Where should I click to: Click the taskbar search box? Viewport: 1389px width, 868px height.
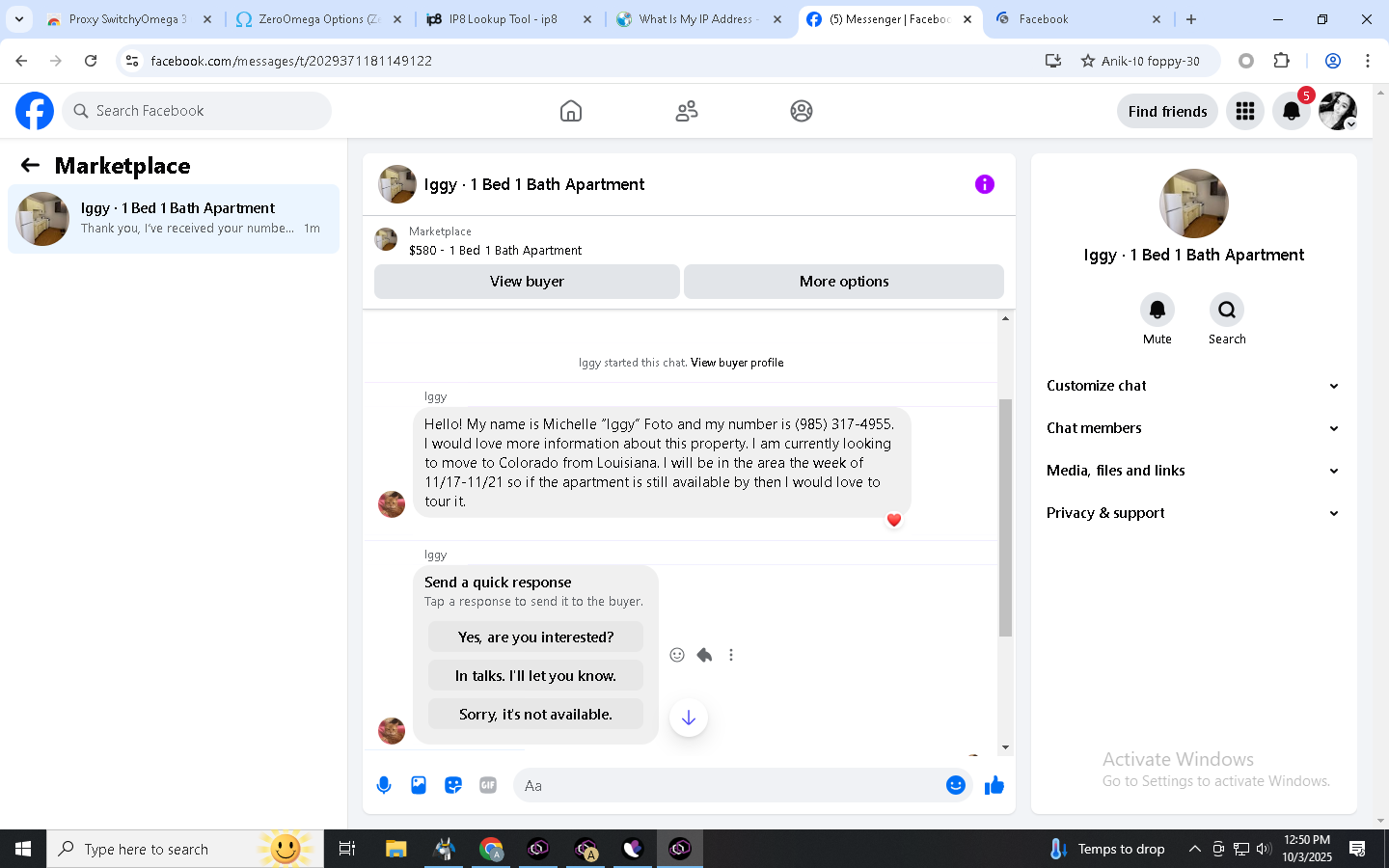(x=185, y=849)
